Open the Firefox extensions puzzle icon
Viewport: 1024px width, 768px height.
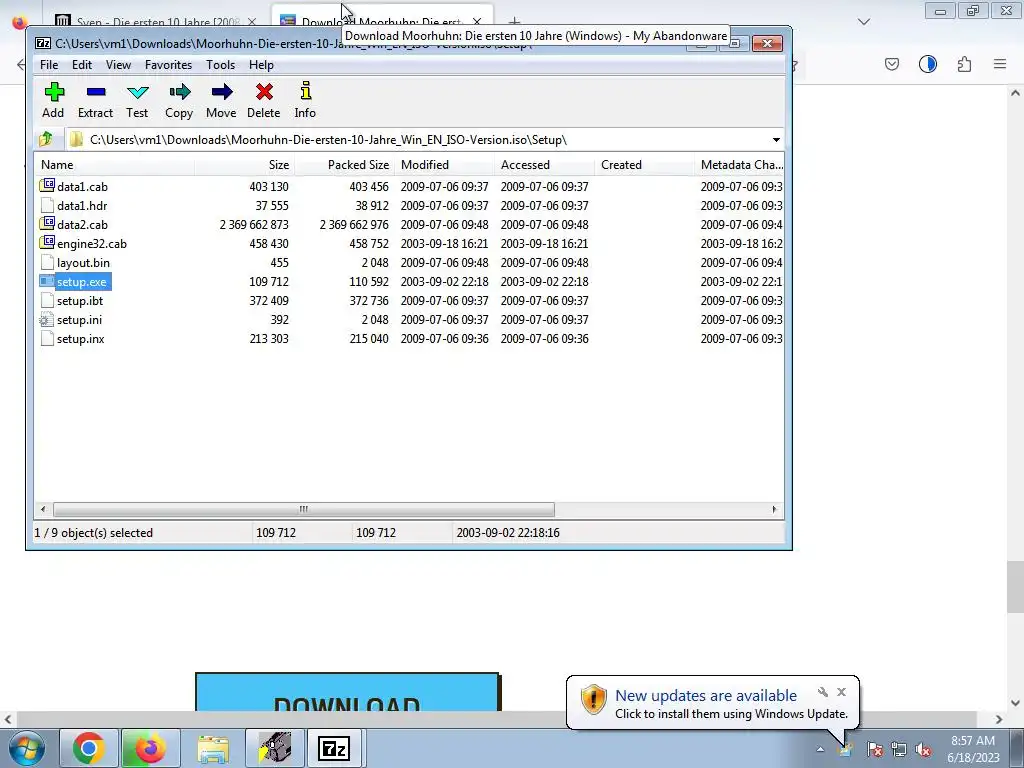pyautogui.click(x=964, y=64)
